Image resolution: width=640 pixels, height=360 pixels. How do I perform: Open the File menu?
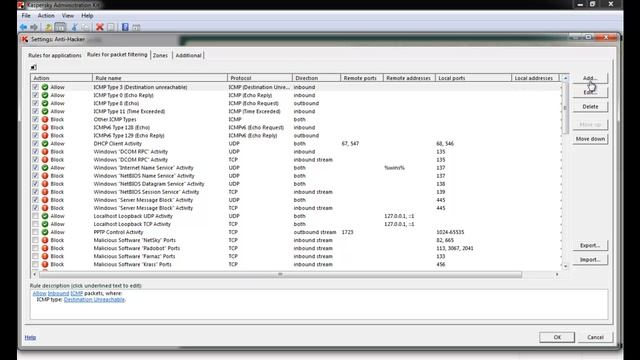click(x=26, y=16)
